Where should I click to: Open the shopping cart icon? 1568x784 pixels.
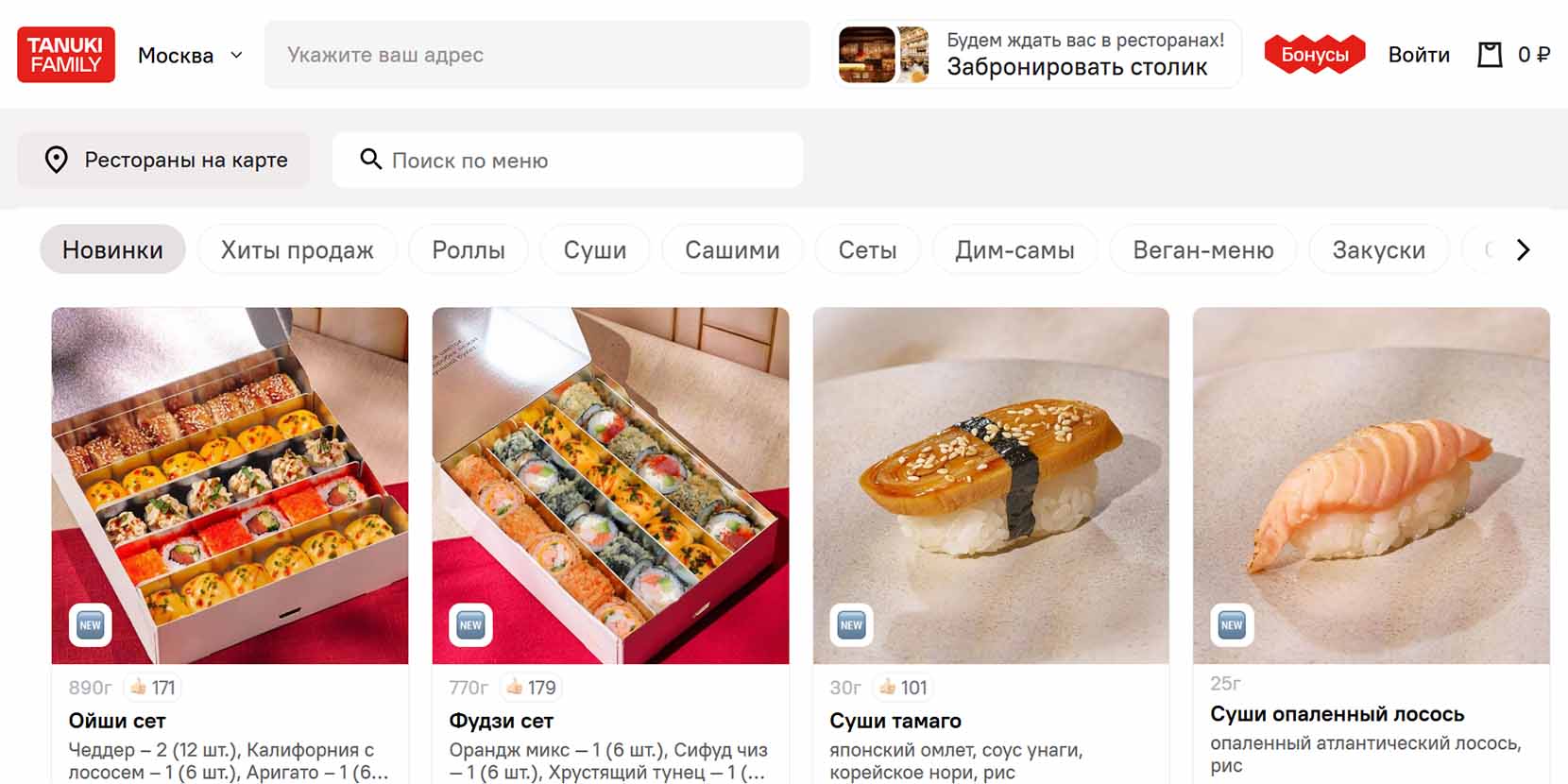(1490, 55)
